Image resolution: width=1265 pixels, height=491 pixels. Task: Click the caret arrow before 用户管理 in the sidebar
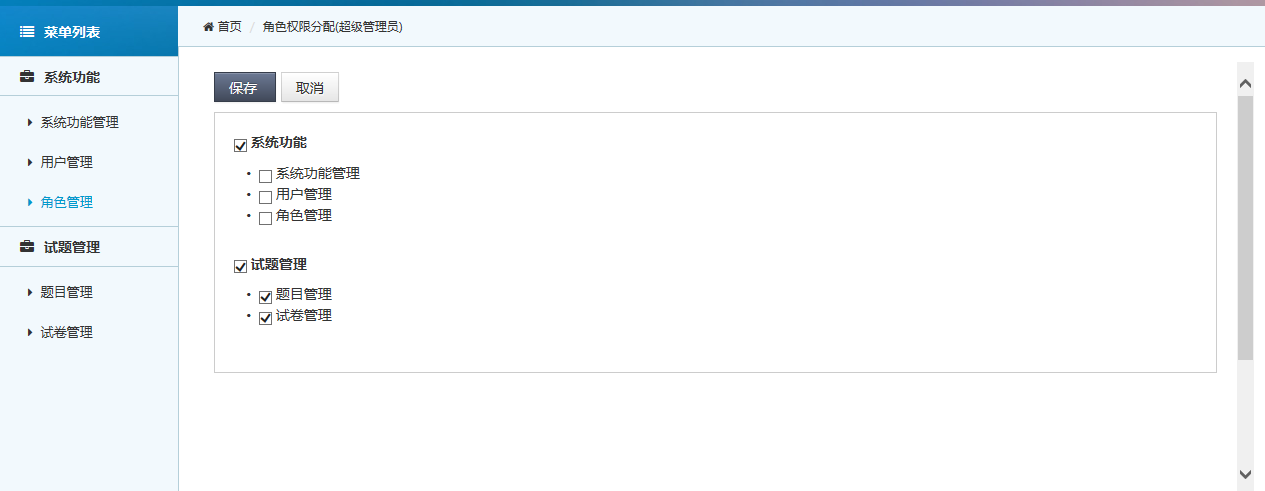[x=30, y=162]
